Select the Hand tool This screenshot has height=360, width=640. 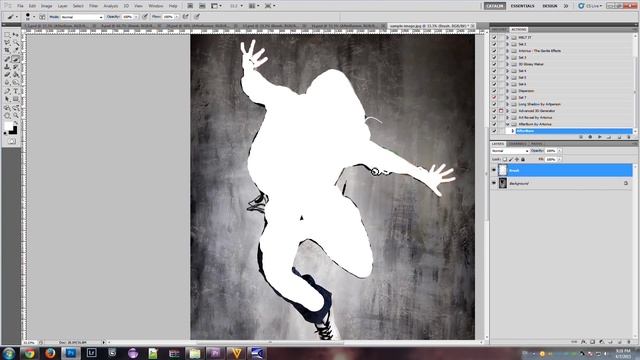pyautogui.click(x=7, y=116)
